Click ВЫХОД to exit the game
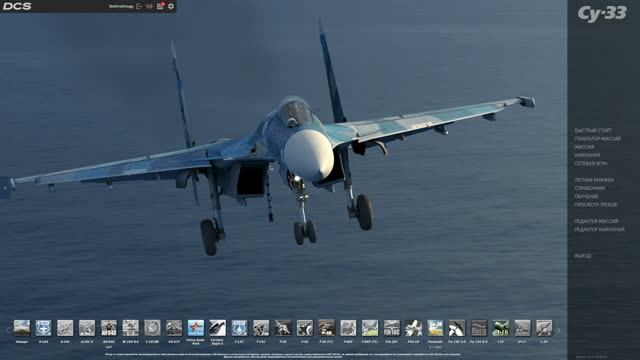Image resolution: width=640 pixels, height=360 pixels. pyautogui.click(x=583, y=256)
